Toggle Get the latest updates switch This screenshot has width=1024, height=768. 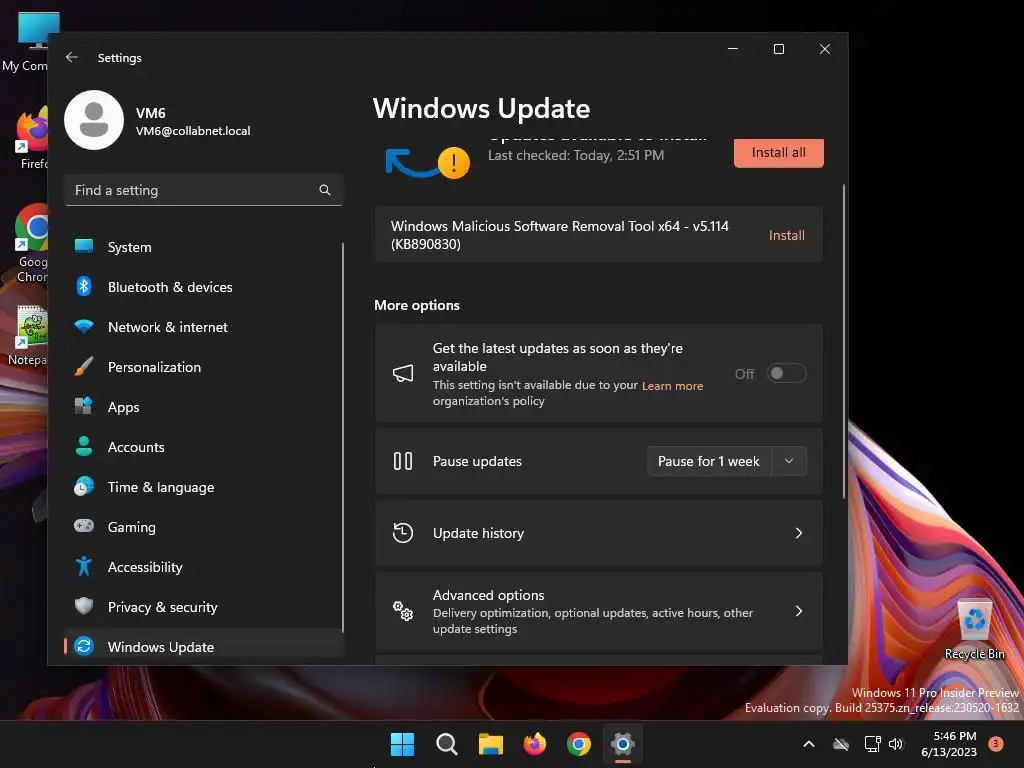click(x=786, y=374)
